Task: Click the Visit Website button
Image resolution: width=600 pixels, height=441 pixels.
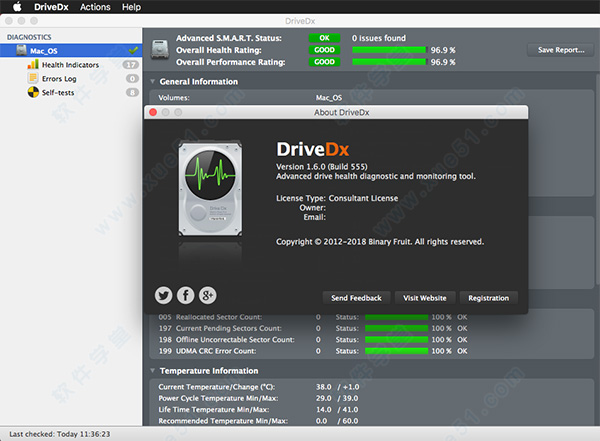Action: pyautogui.click(x=425, y=298)
